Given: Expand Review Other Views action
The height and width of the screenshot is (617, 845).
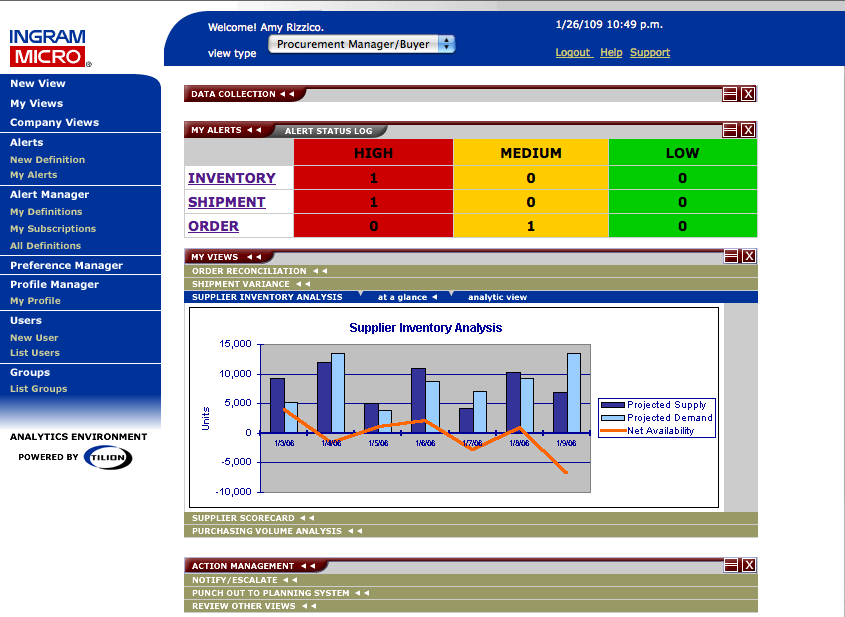Looking at the screenshot, I should coord(471,606).
